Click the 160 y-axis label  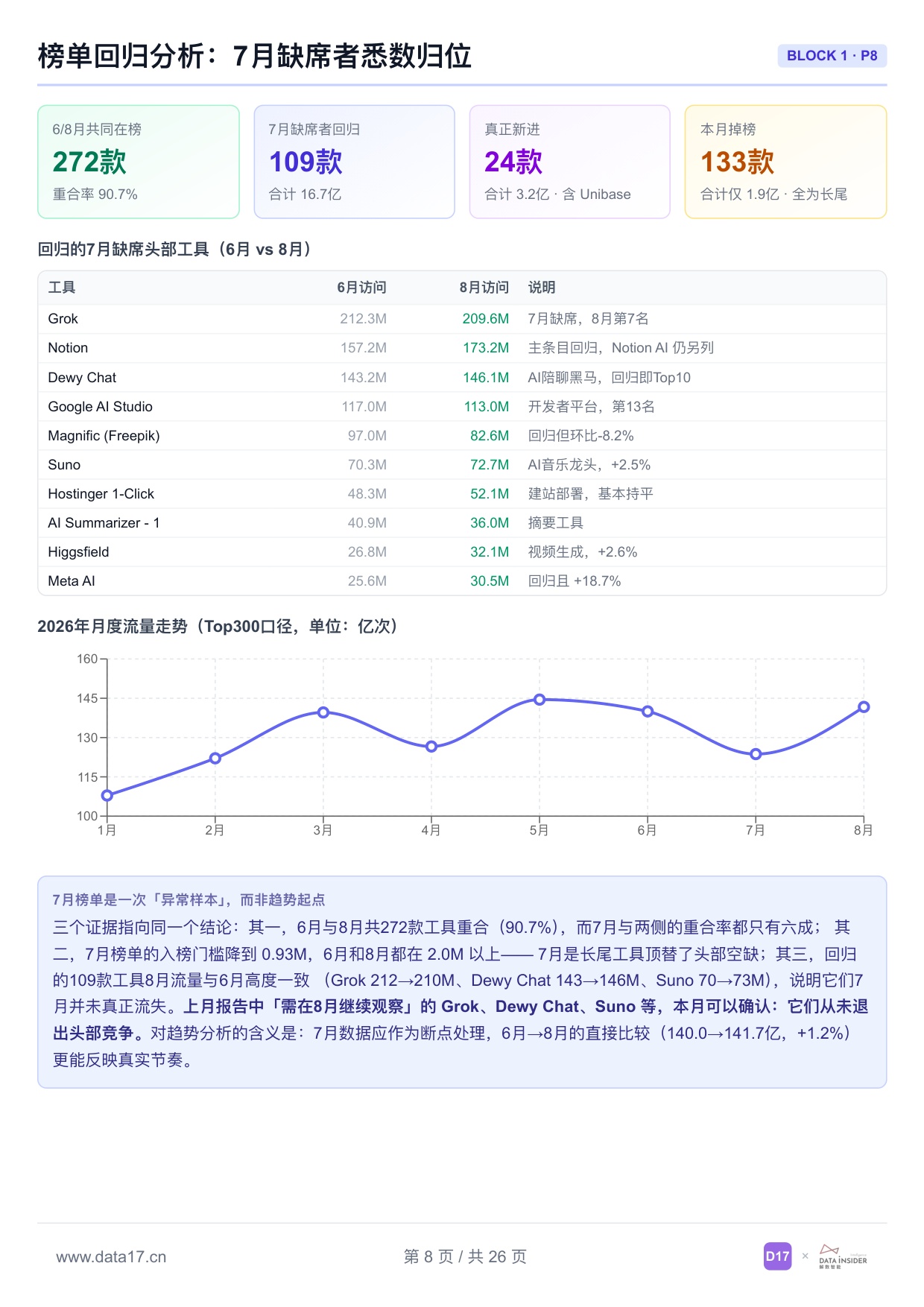tap(87, 659)
